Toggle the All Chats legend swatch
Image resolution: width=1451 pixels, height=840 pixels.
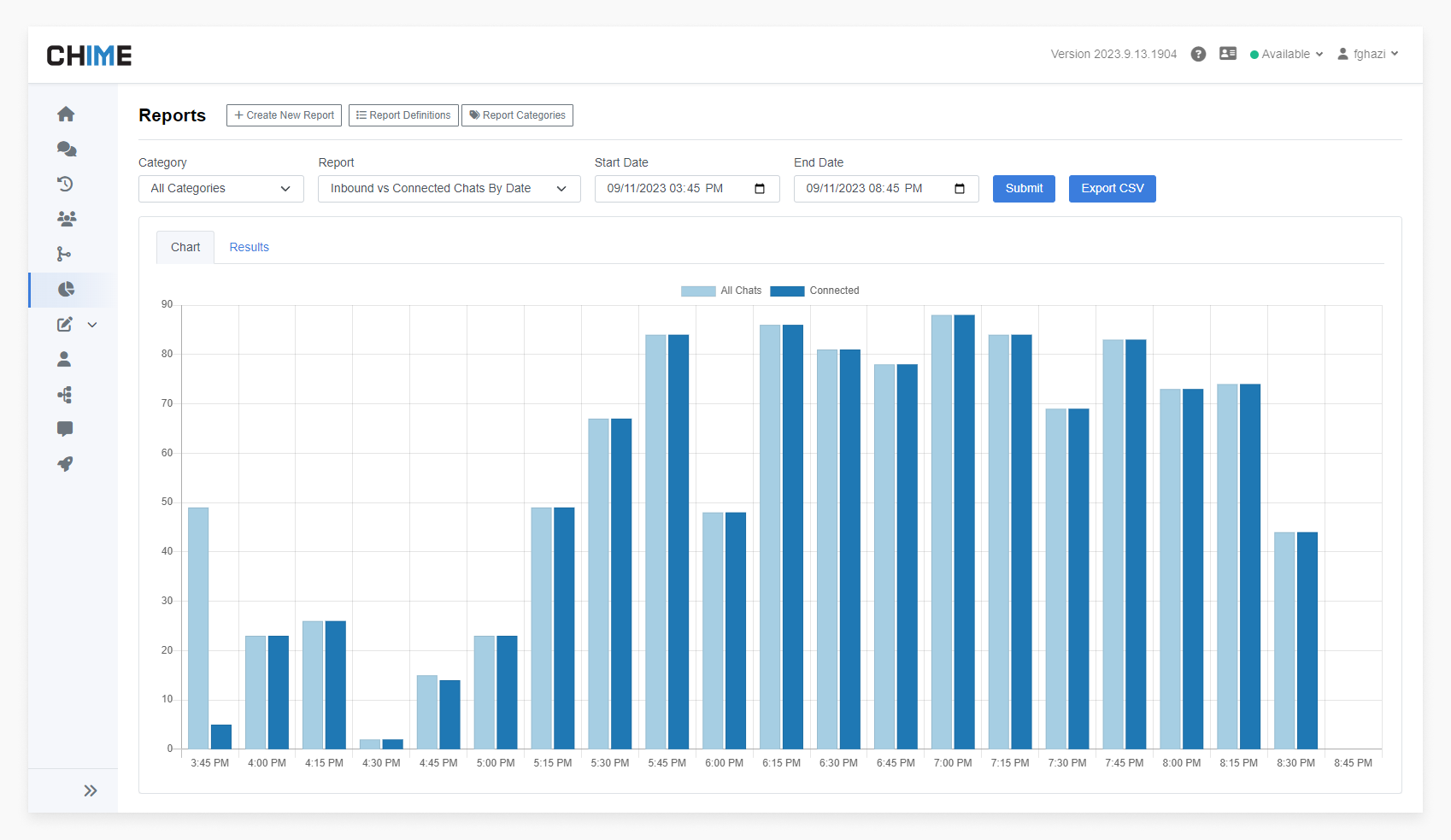[698, 291]
